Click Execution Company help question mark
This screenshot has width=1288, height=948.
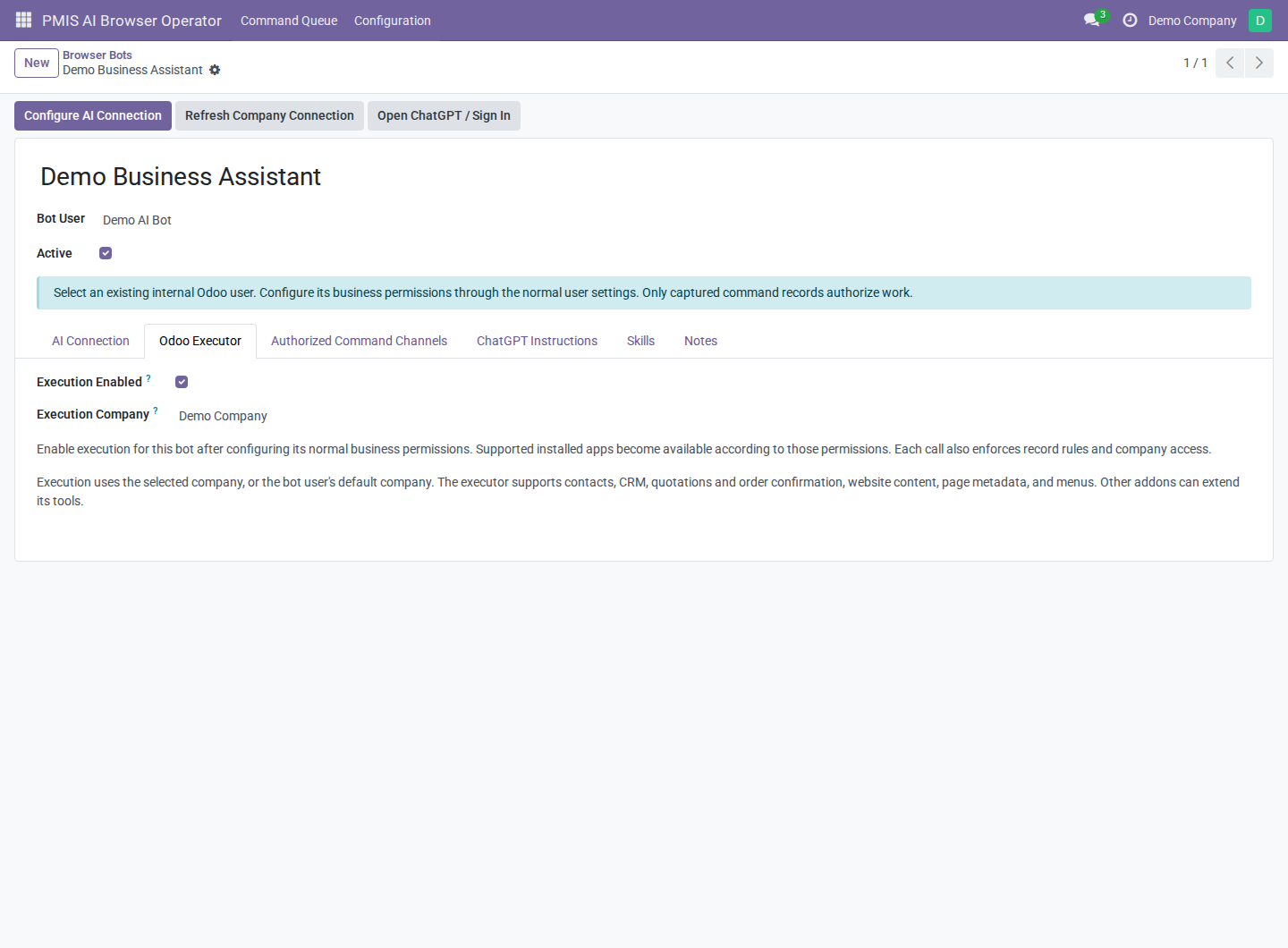[x=156, y=411]
